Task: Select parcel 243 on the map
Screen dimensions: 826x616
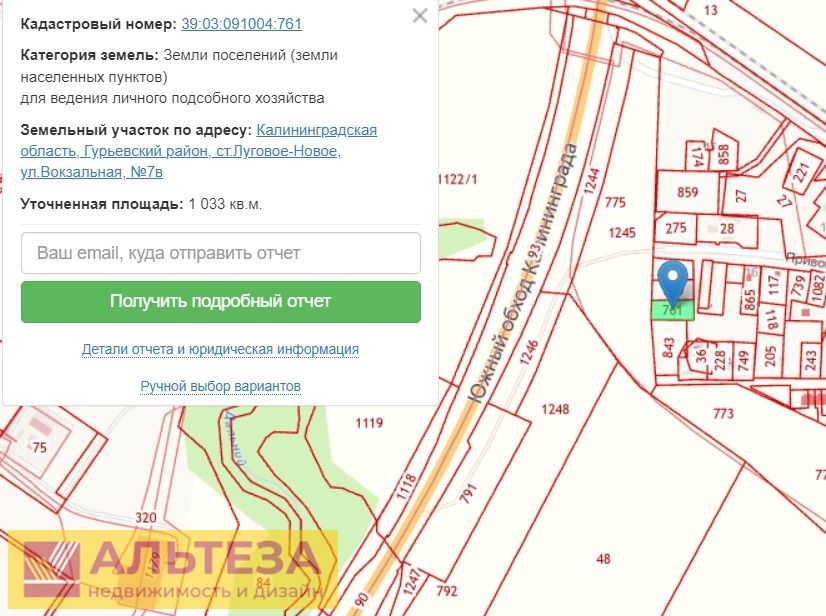Action: (811, 360)
